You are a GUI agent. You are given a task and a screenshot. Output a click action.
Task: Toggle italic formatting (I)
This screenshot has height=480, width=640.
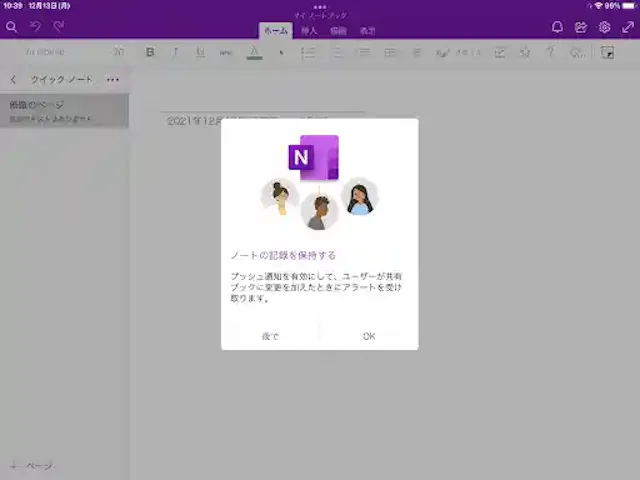point(176,52)
